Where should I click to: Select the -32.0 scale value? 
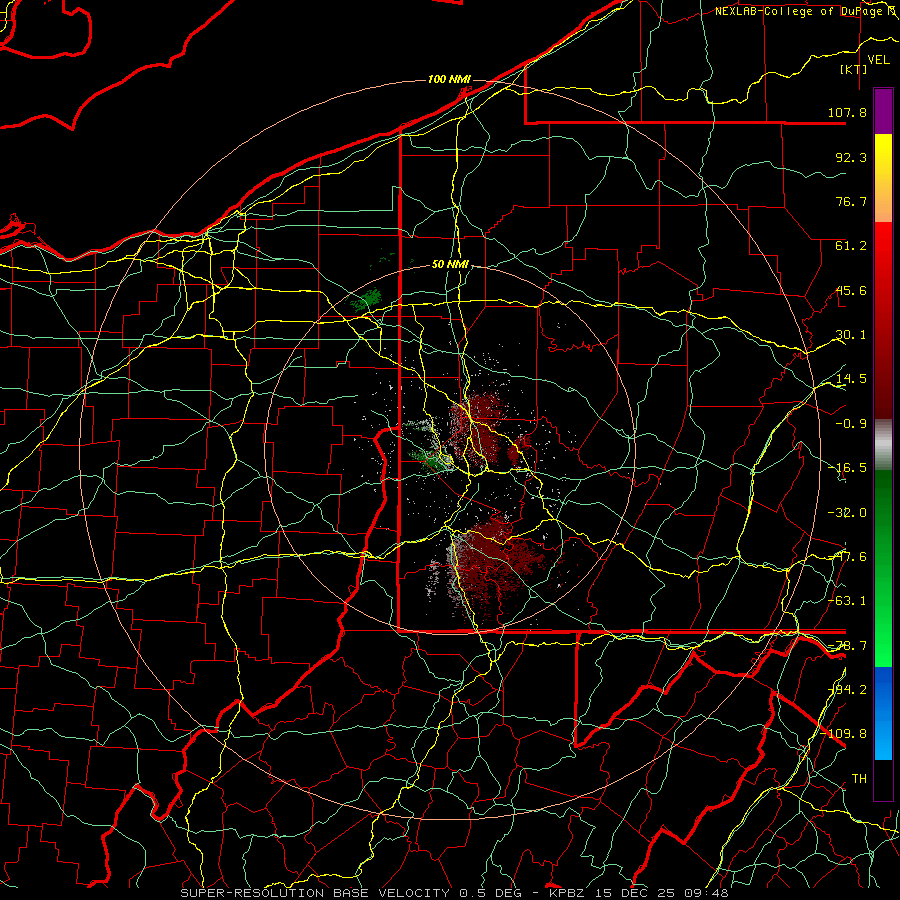pos(847,513)
